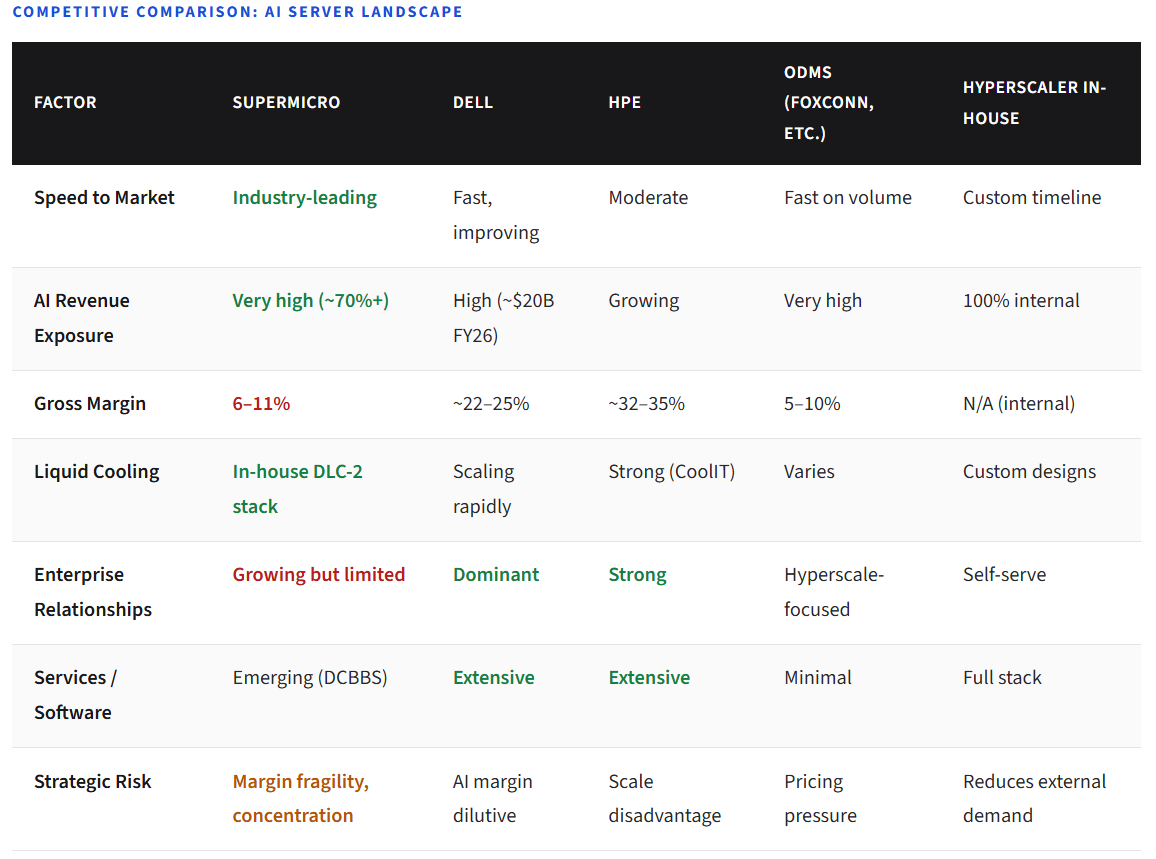This screenshot has height=859, width=1156.
Task: Click the Competitive Comparison: AI Server Landscape heading
Action: click(x=237, y=12)
